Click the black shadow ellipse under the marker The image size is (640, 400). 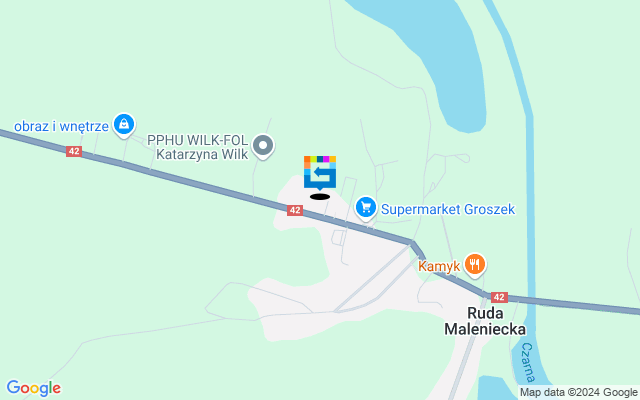[x=320, y=197]
